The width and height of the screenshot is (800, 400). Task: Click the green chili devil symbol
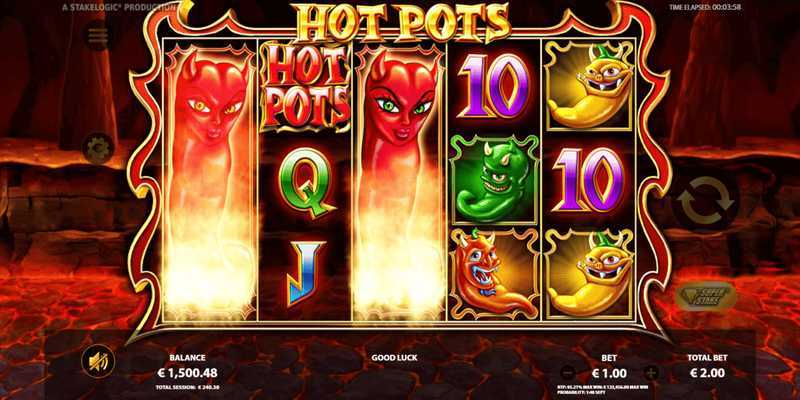click(x=494, y=181)
